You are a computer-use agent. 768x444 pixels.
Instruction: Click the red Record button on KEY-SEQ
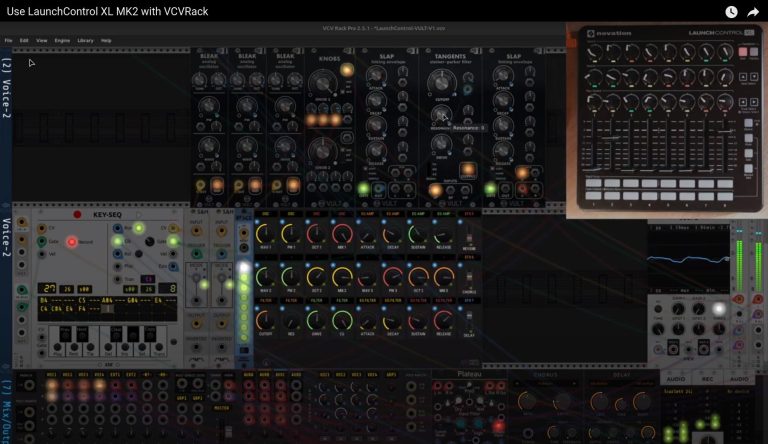pos(72,242)
